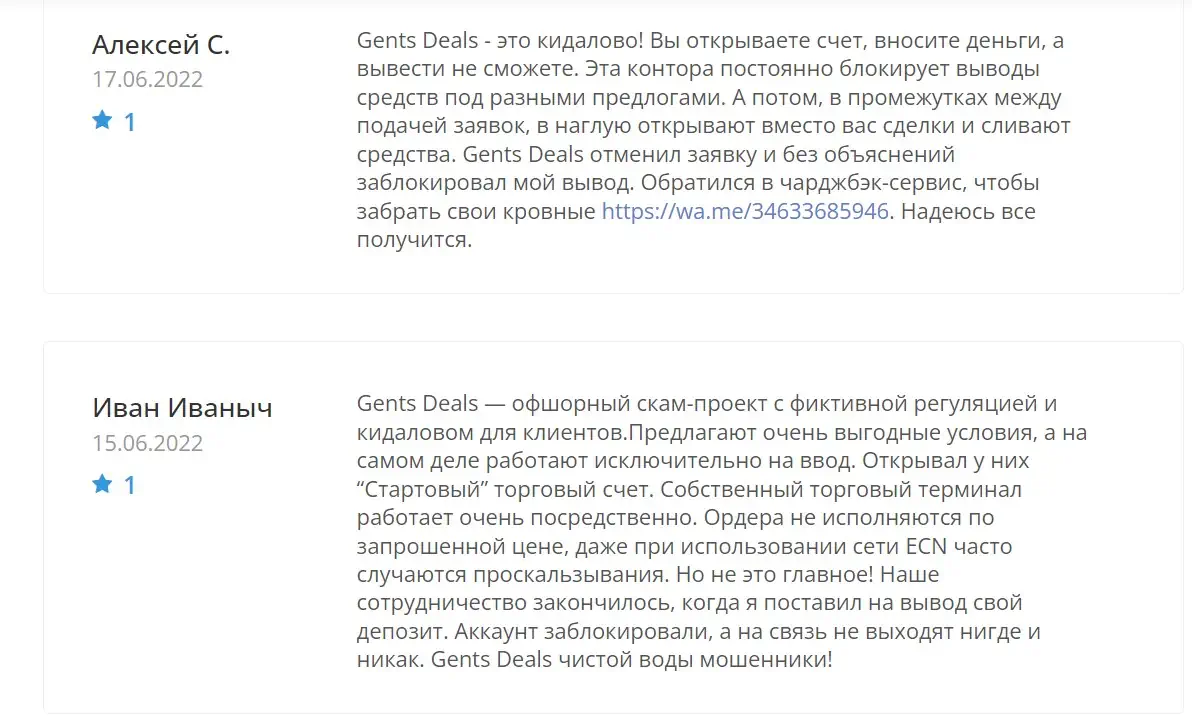Click the star icon under Иван Иваныч

point(102,484)
